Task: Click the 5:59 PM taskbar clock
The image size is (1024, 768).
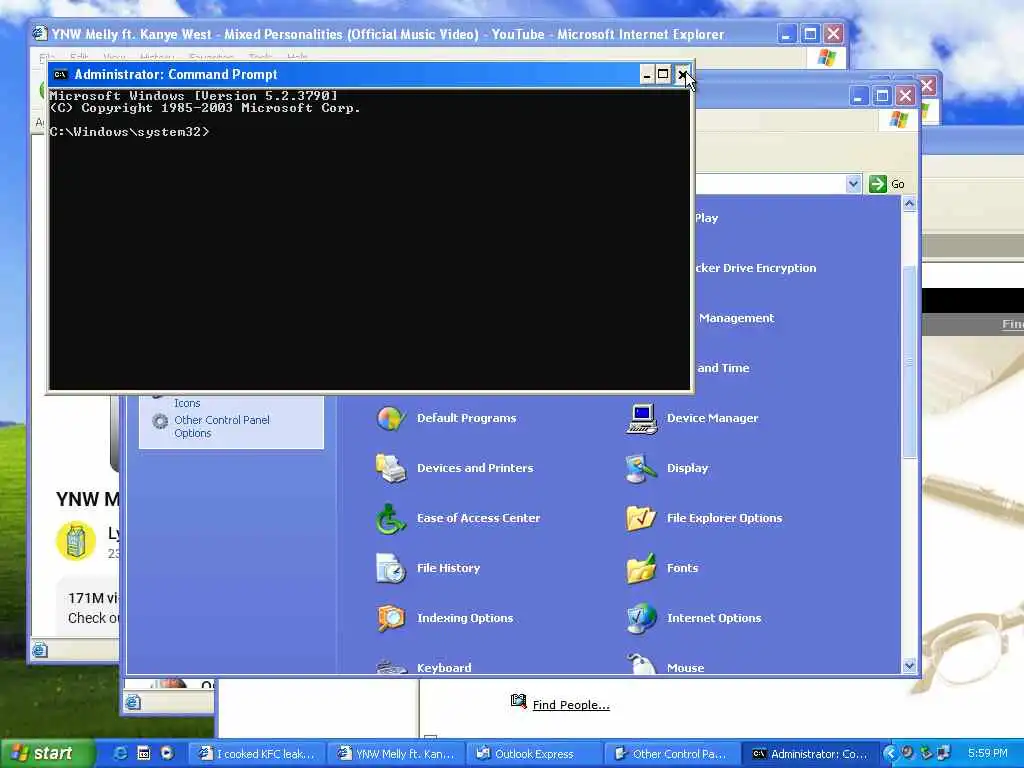Action: pyautogui.click(x=987, y=753)
